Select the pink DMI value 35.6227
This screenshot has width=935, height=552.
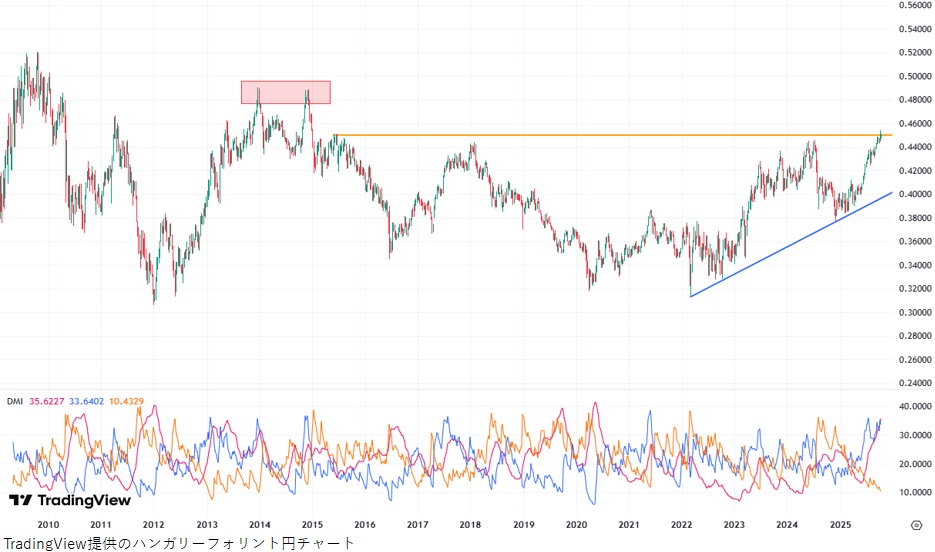click(50, 401)
